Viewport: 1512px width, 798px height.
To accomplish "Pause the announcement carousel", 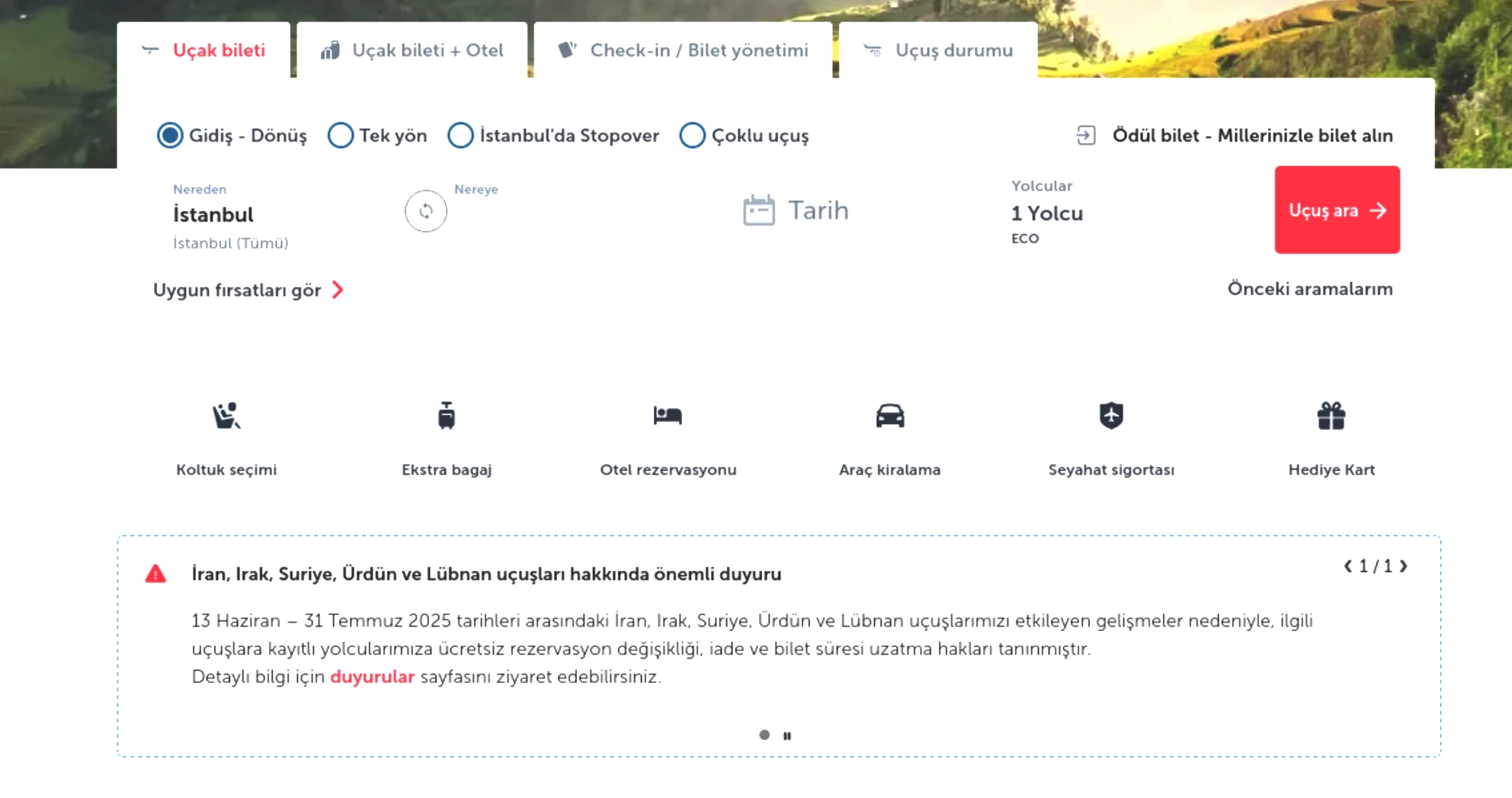I will [x=787, y=736].
